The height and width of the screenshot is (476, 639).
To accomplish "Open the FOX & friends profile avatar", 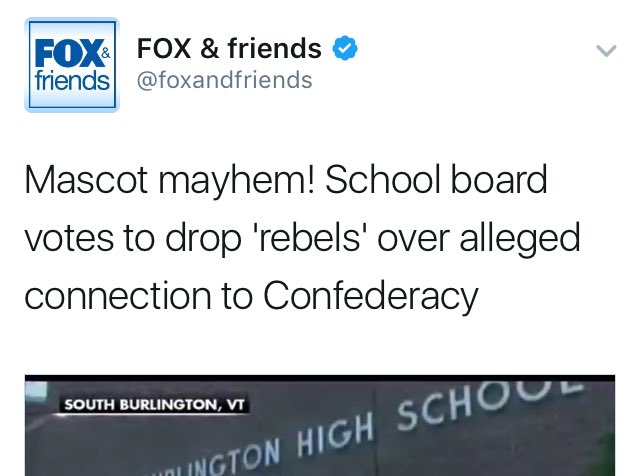I will [72, 65].
